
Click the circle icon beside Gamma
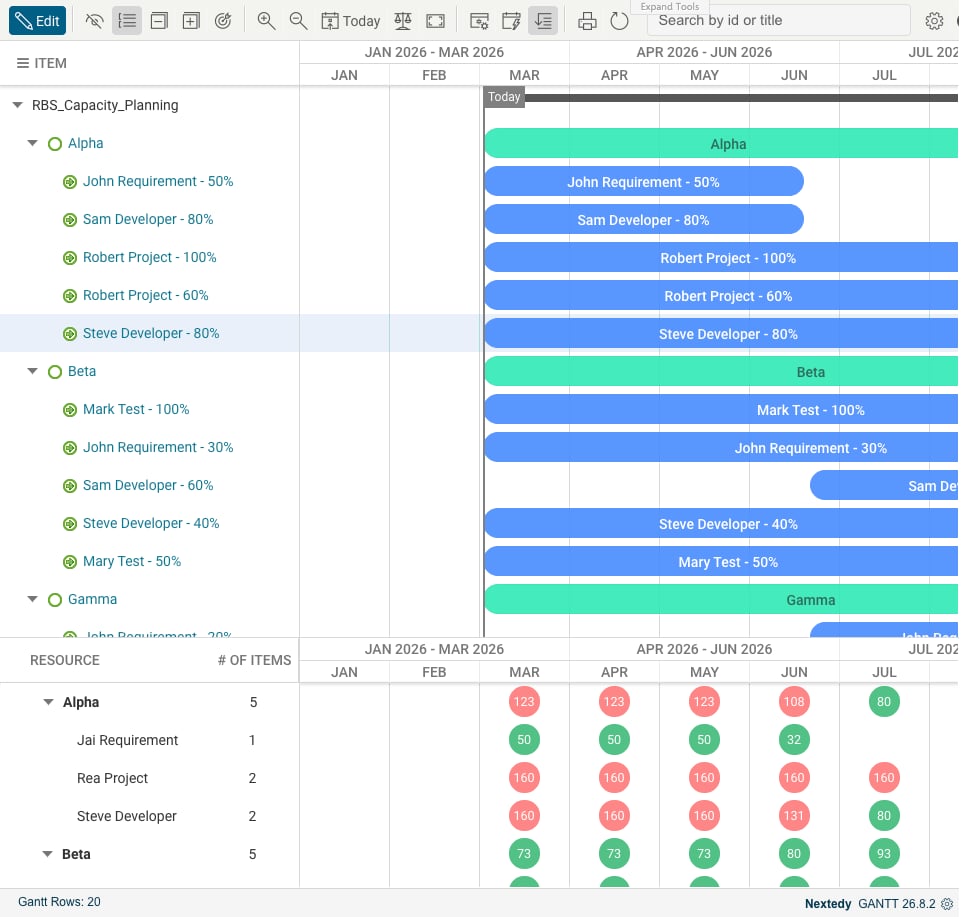(55, 600)
